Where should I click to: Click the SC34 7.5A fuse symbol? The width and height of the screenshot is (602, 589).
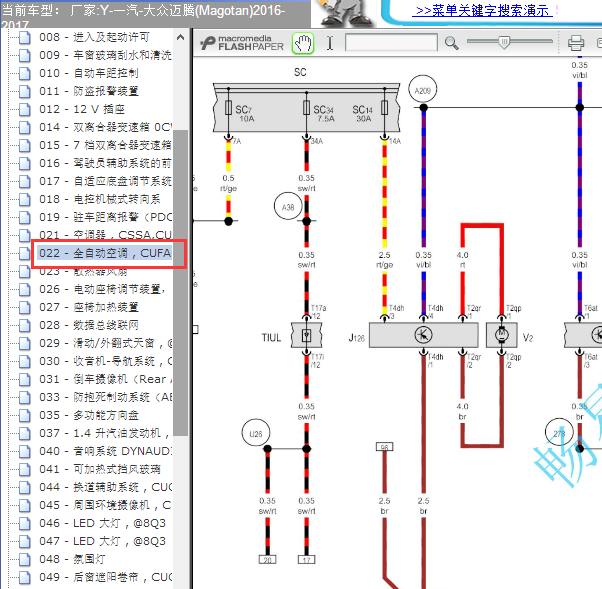click(306, 108)
